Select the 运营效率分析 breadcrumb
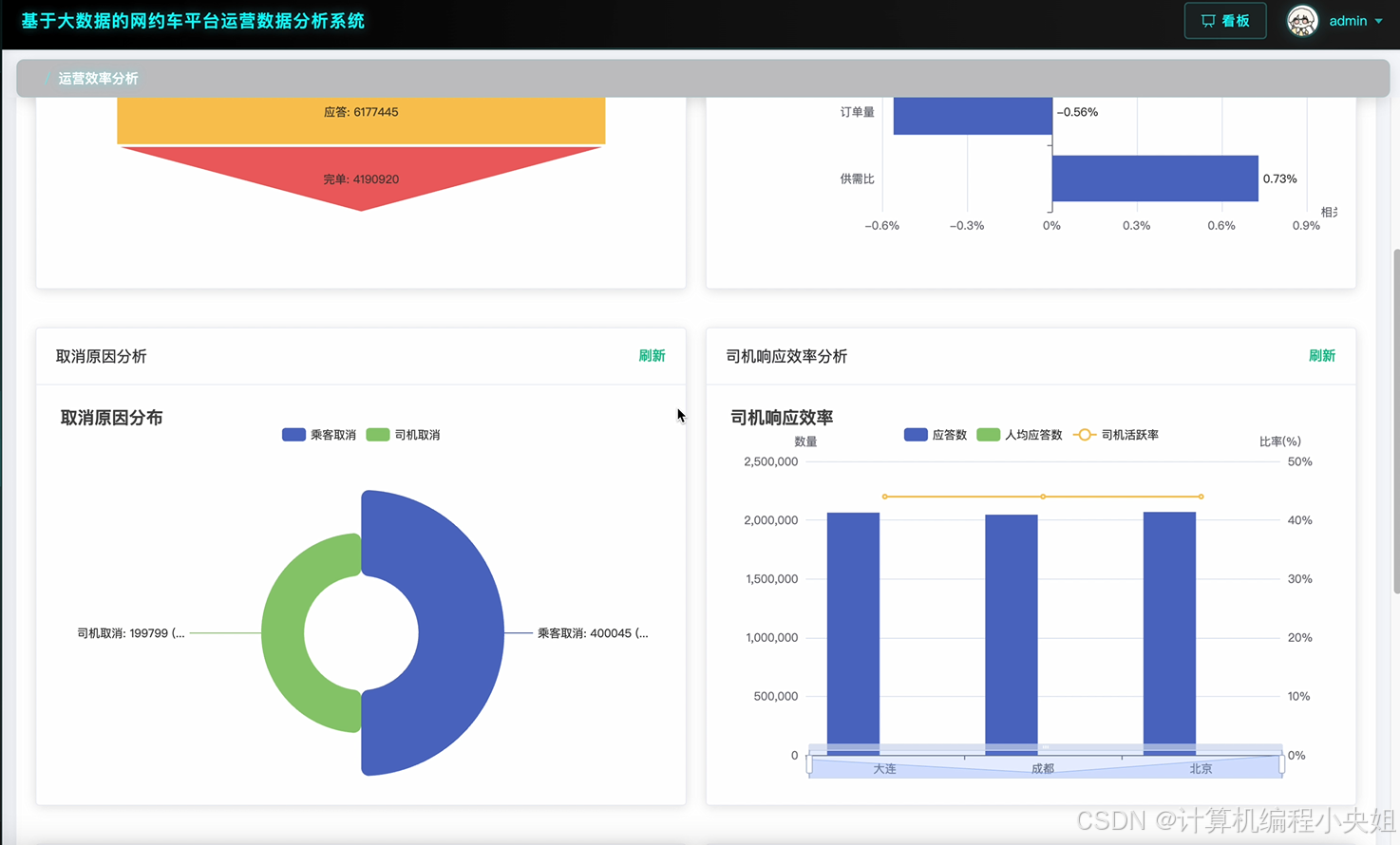Screen dimensions: 1400x845 (x=98, y=78)
